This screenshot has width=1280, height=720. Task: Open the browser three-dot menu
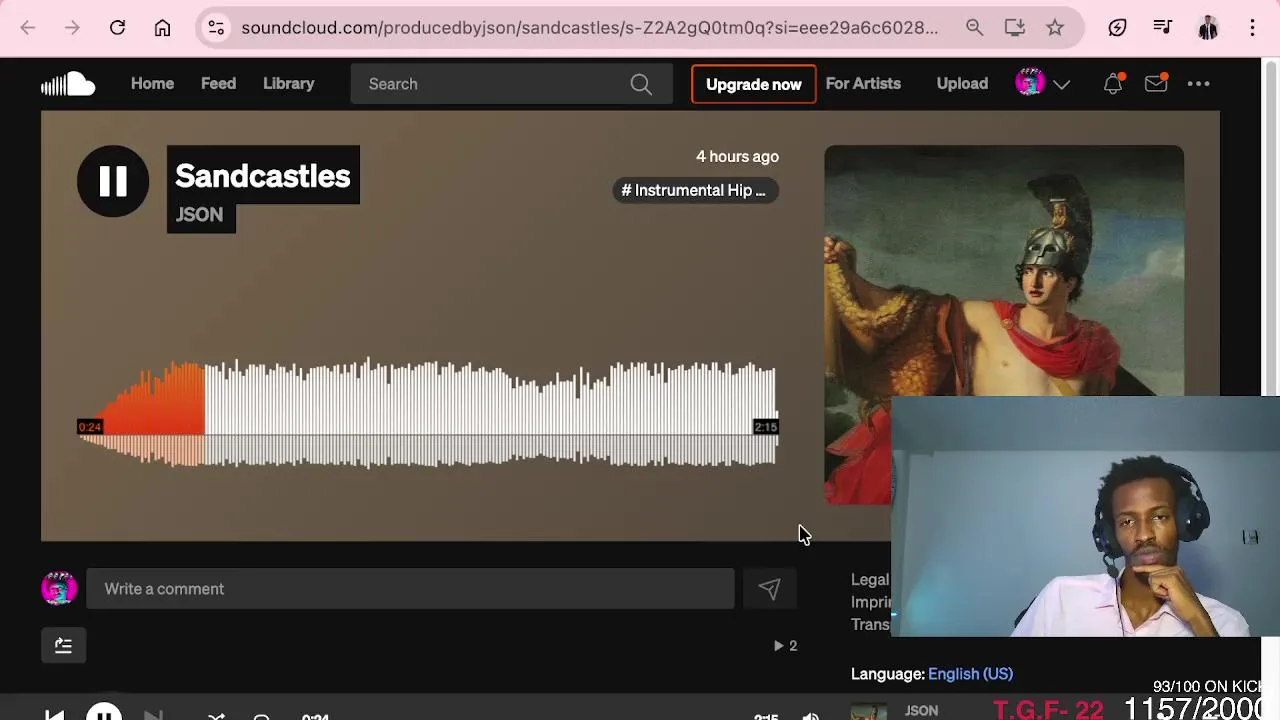[1252, 28]
